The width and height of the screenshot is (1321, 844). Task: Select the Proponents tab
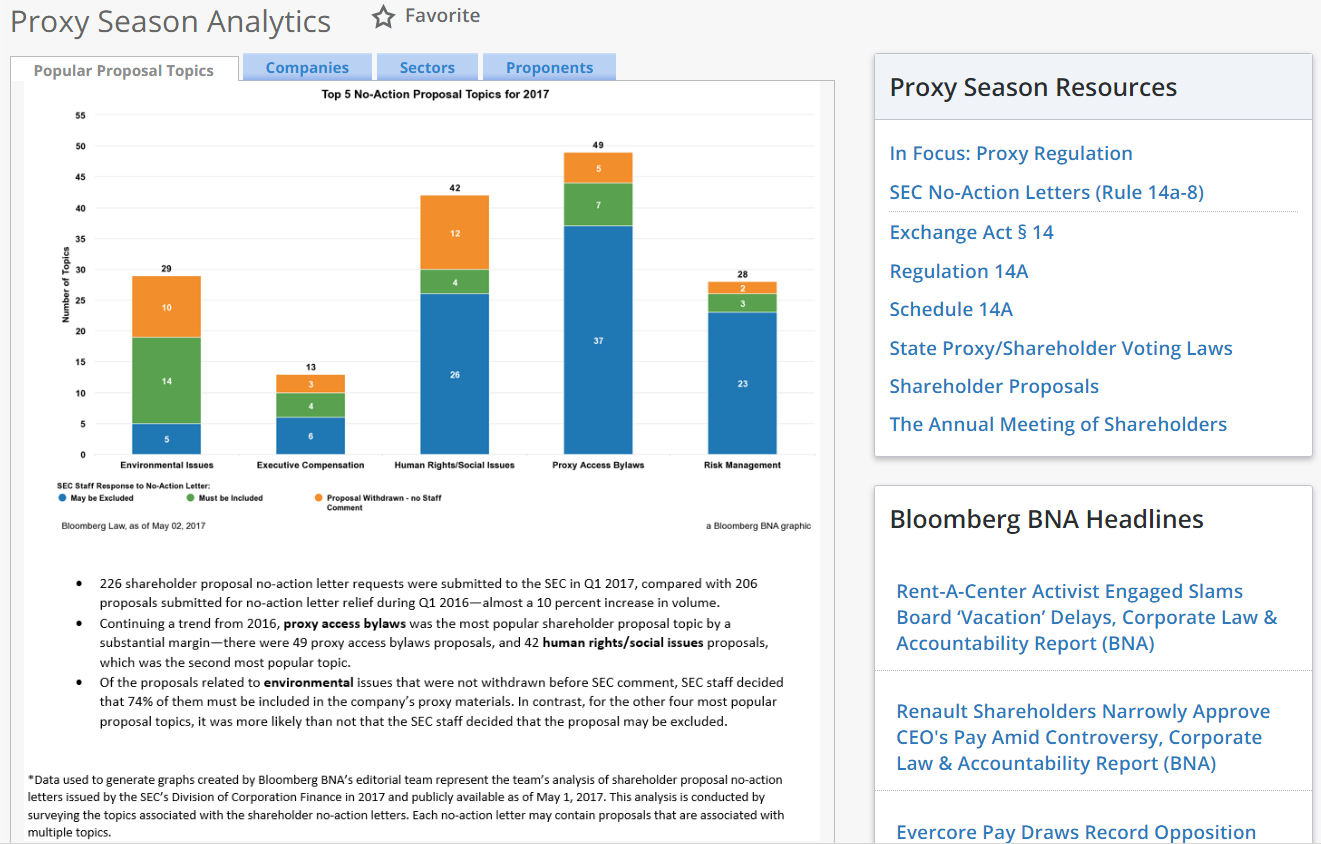(x=549, y=68)
